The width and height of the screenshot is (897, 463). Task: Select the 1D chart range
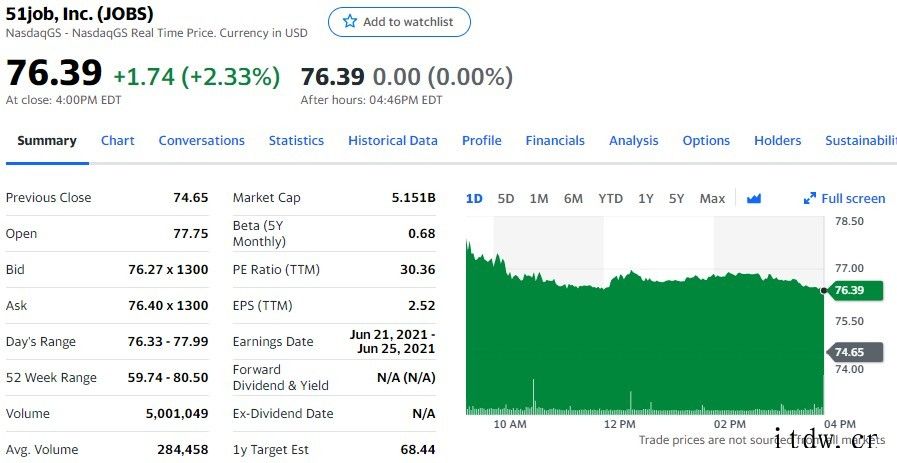(474, 198)
